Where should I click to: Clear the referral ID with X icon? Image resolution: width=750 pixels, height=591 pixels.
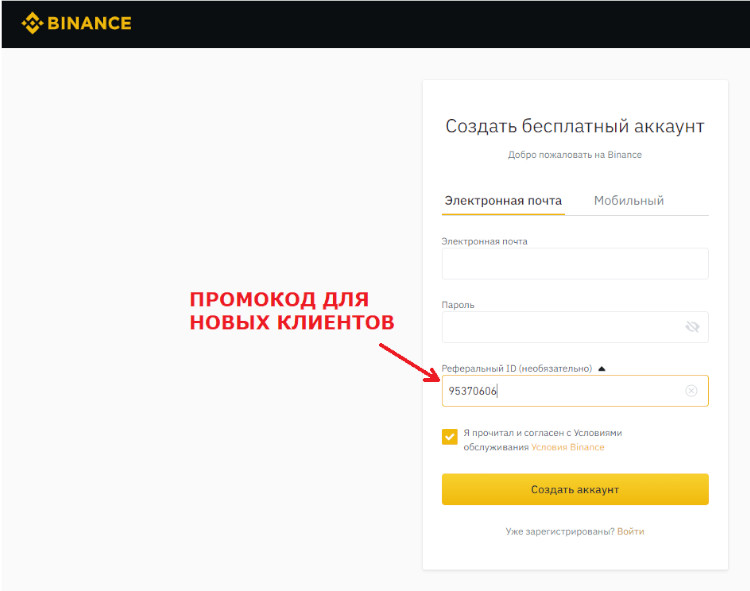tap(691, 391)
